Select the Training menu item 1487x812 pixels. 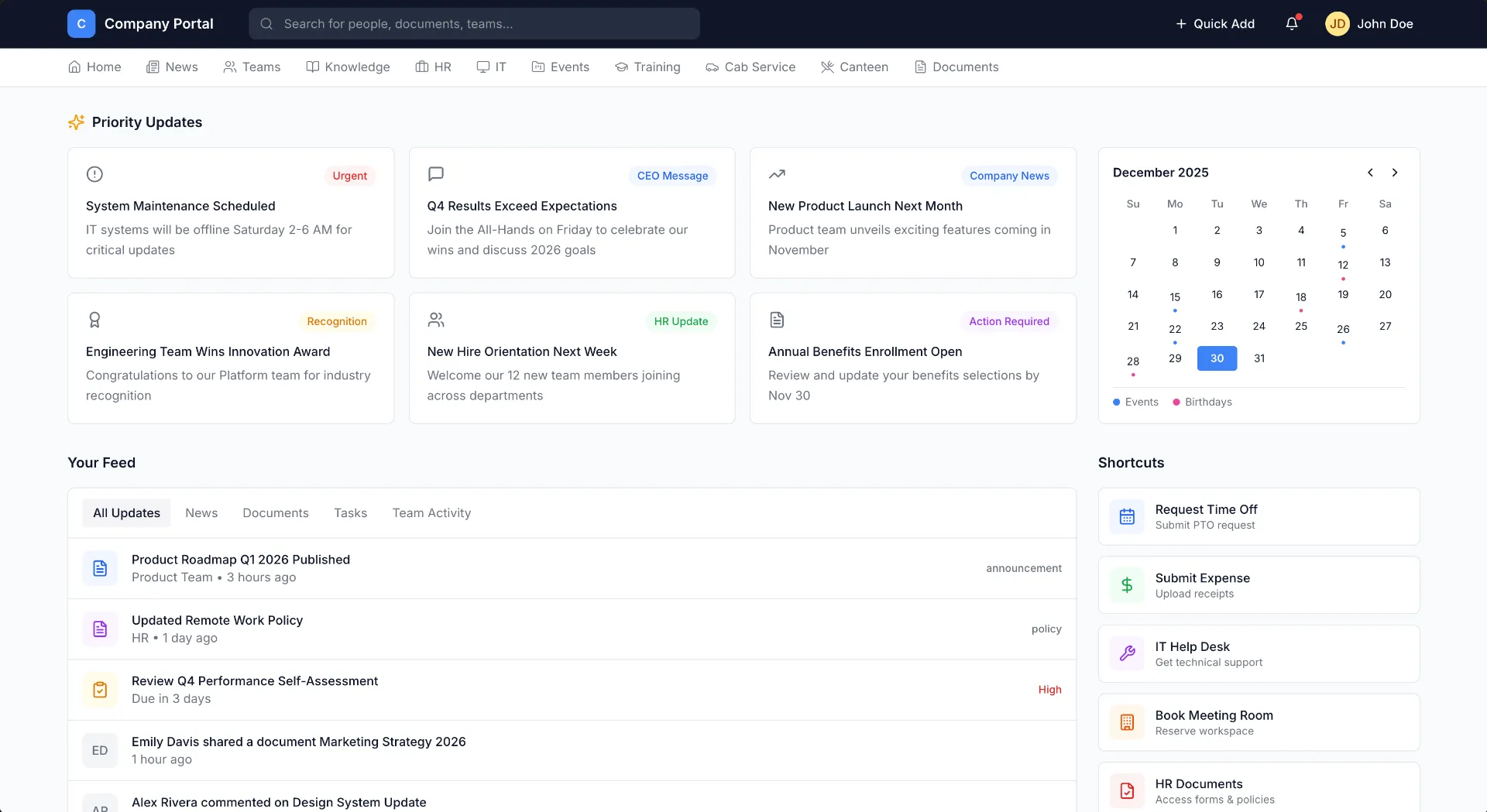click(648, 67)
